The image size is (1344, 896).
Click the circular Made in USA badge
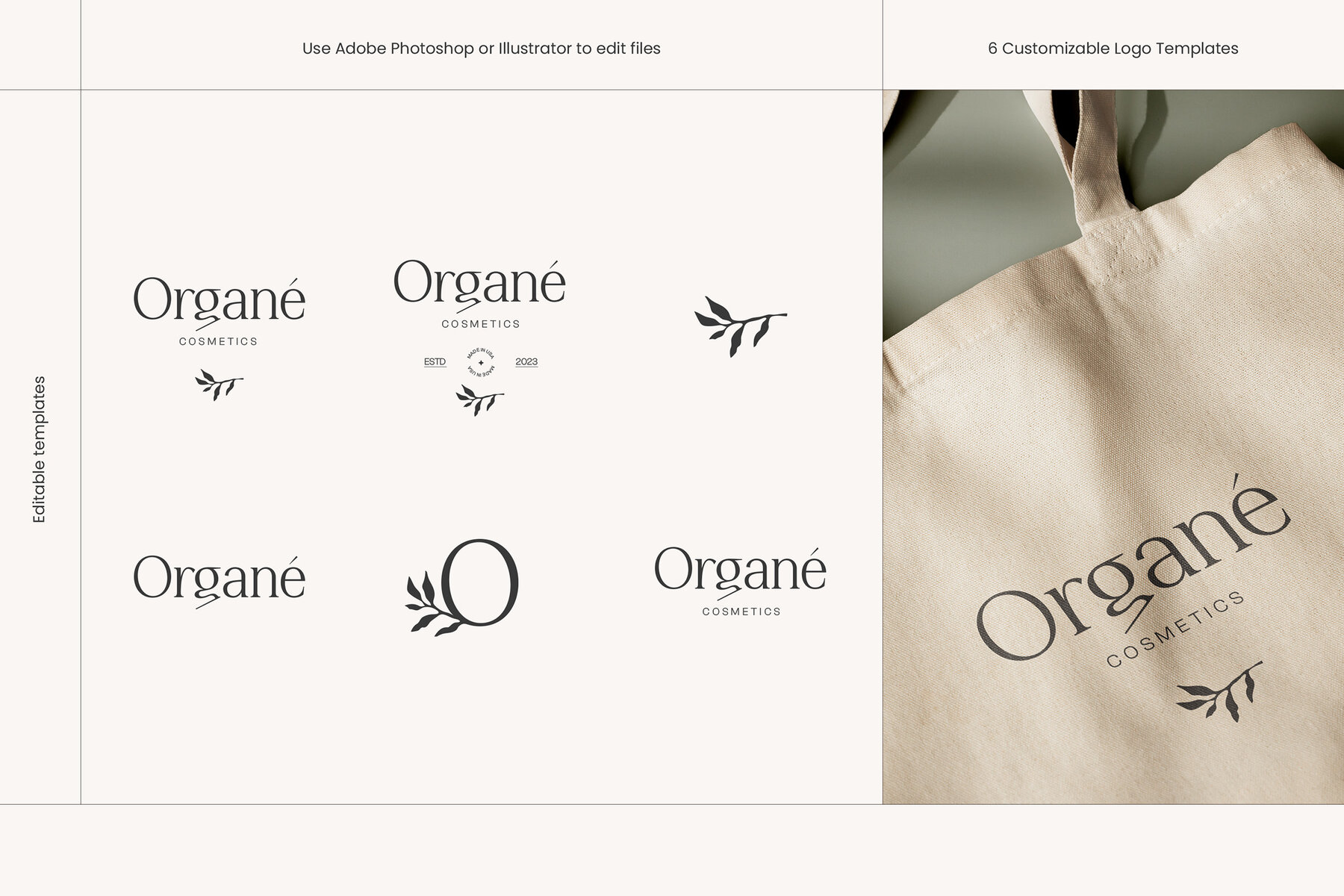coord(480,363)
